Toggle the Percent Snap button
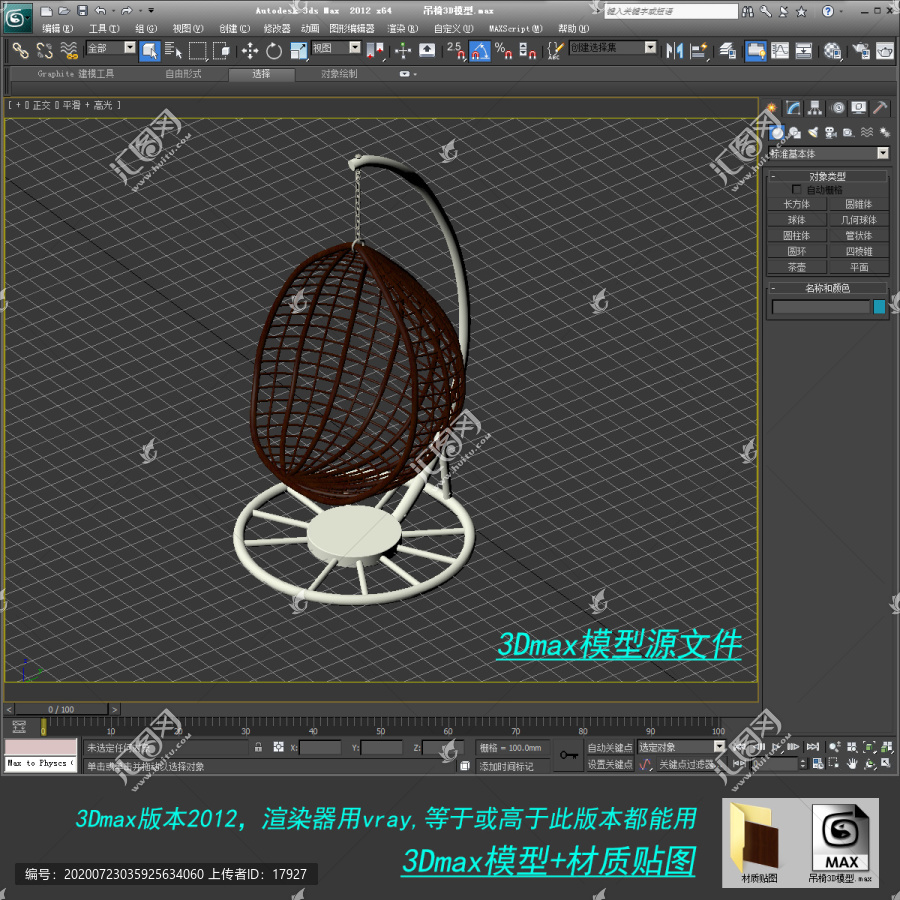Image resolution: width=900 pixels, height=900 pixels. click(x=503, y=51)
